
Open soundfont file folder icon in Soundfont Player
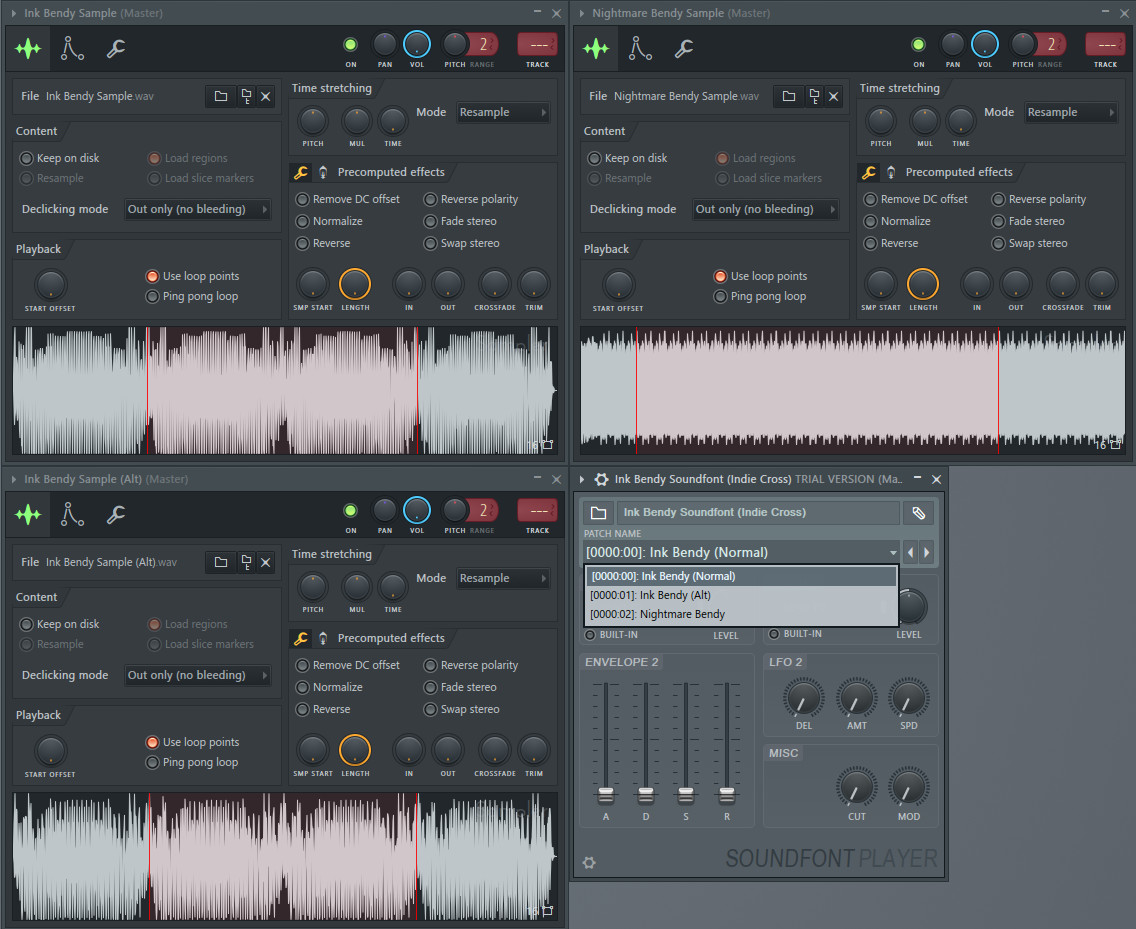click(x=598, y=512)
